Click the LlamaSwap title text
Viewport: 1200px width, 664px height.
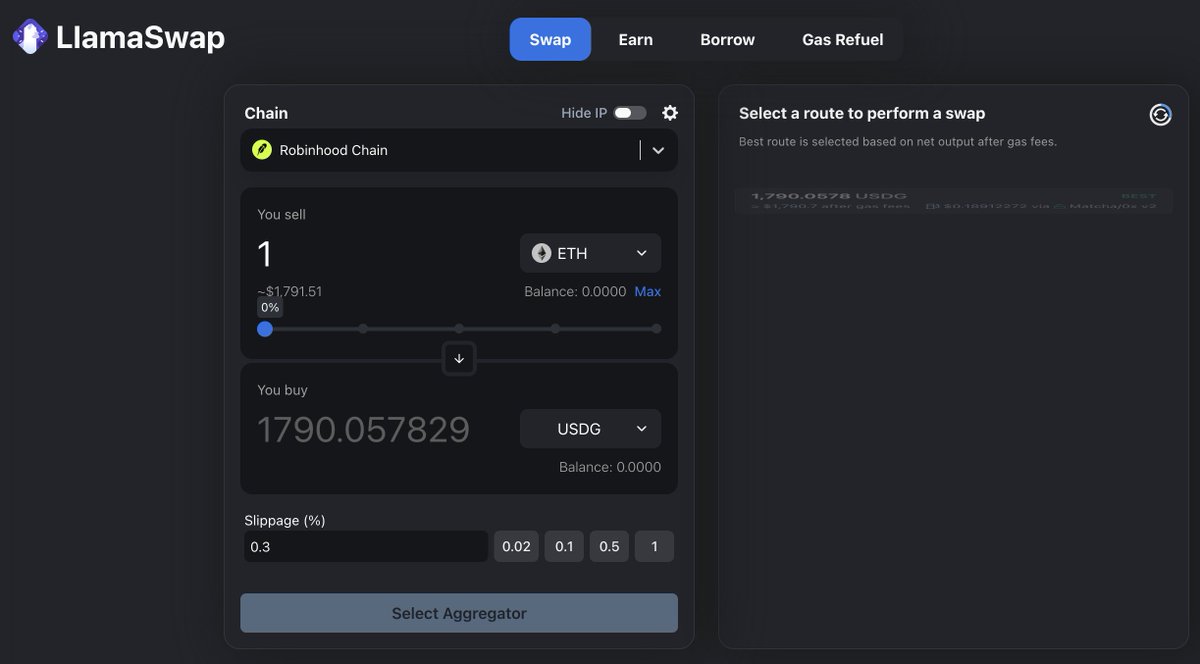point(140,38)
